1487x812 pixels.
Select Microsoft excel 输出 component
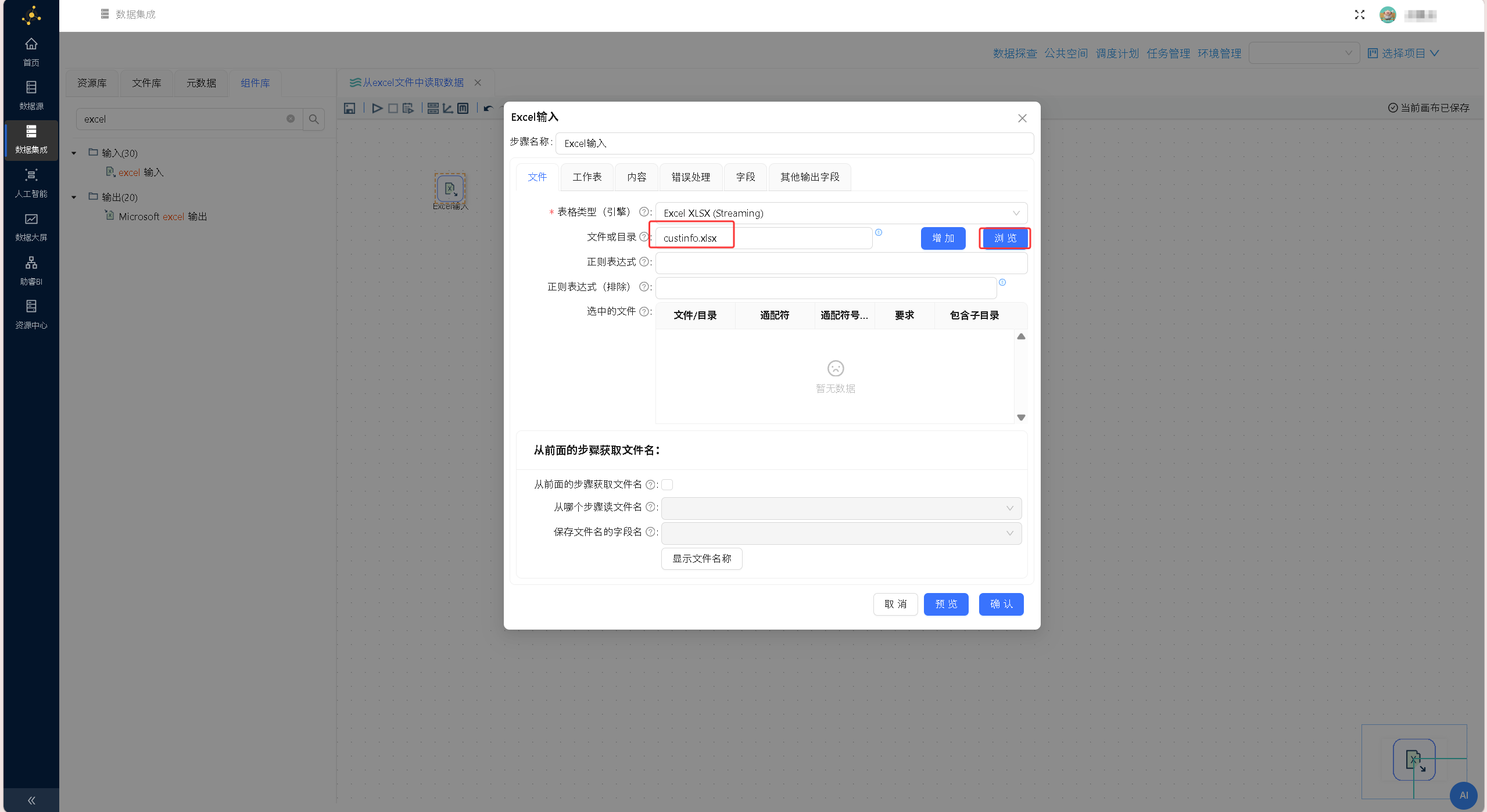point(156,217)
